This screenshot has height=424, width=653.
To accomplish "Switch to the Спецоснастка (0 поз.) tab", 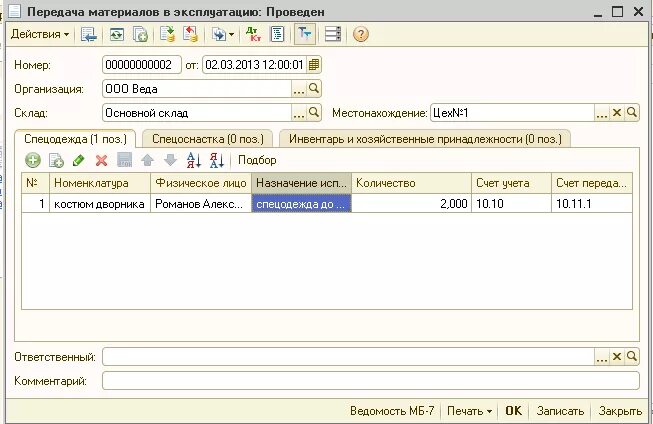I will click(207, 139).
